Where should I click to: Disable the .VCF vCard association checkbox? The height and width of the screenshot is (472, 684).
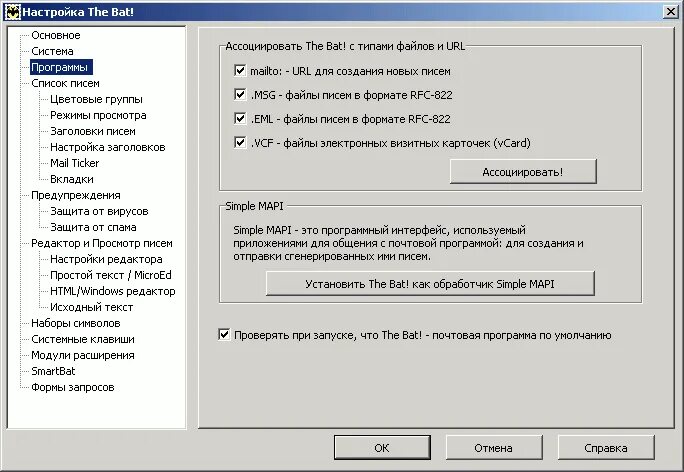click(x=240, y=143)
